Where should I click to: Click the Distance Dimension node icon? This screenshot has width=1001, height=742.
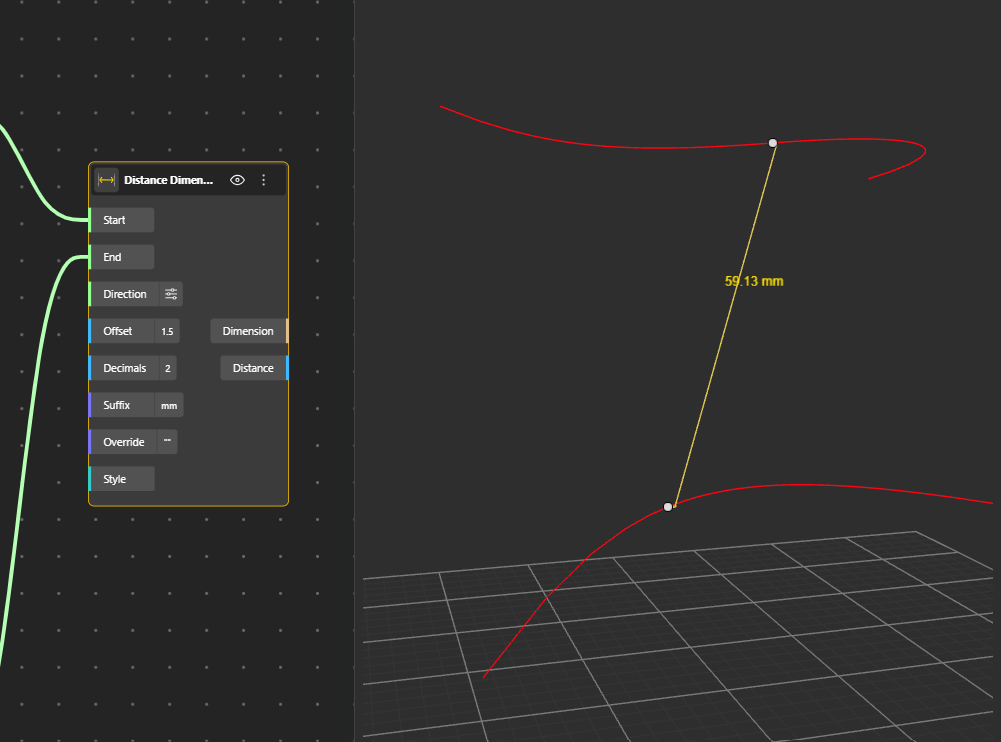106,180
